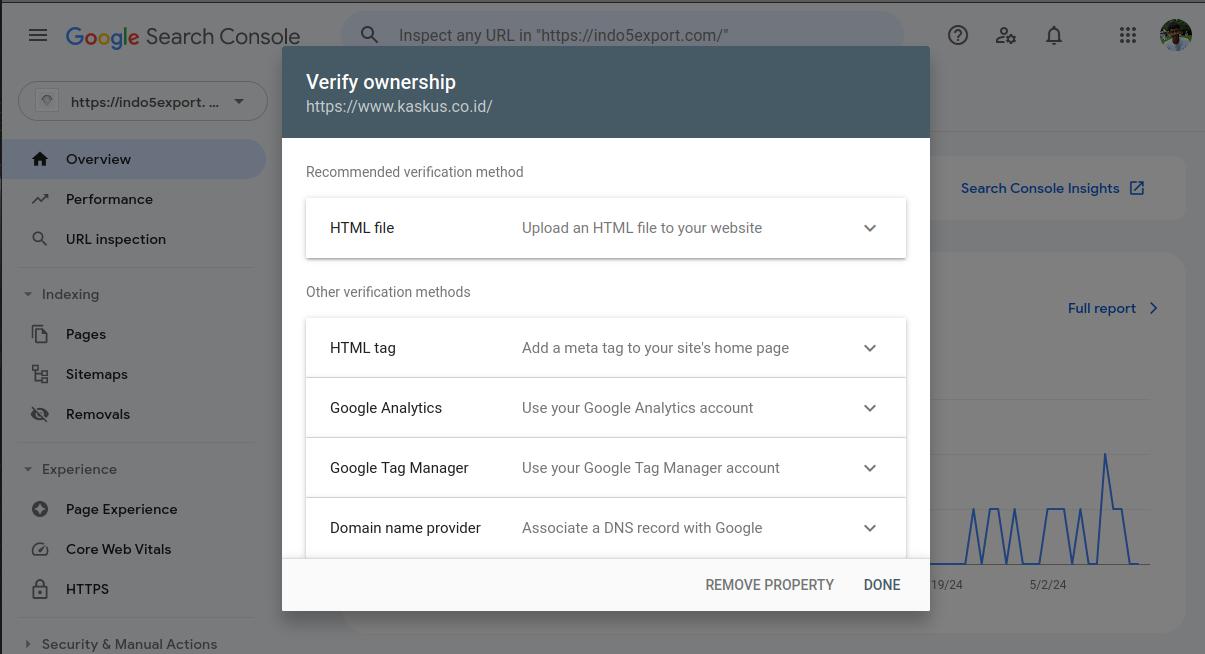Click the Pages documents icon

coord(40,334)
